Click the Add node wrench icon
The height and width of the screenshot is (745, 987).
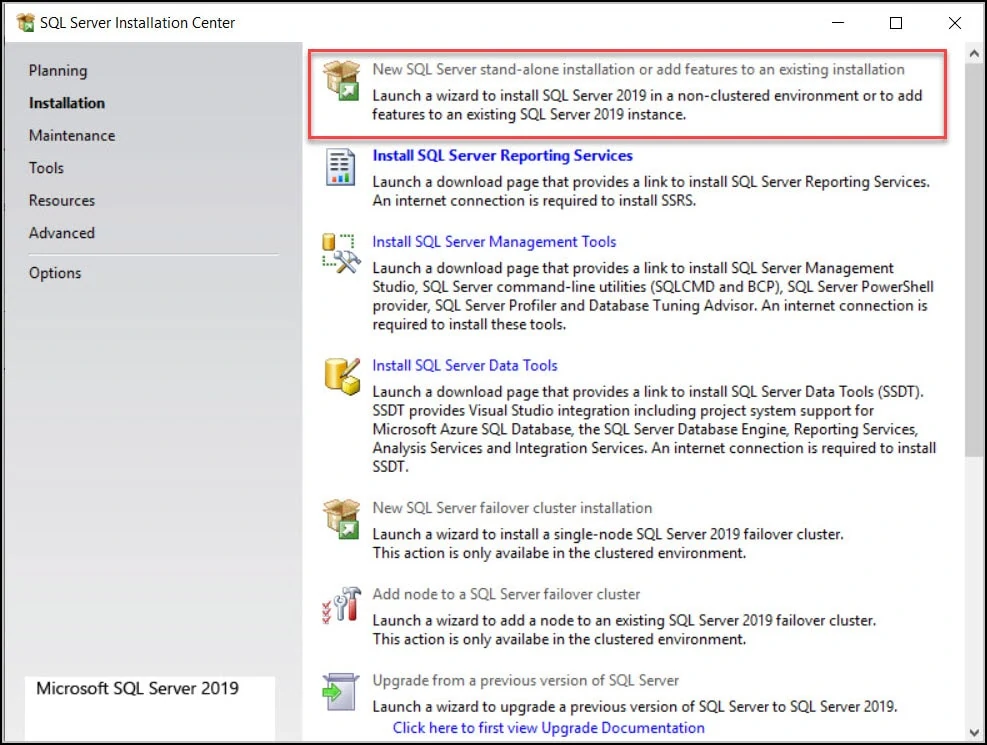tap(341, 605)
